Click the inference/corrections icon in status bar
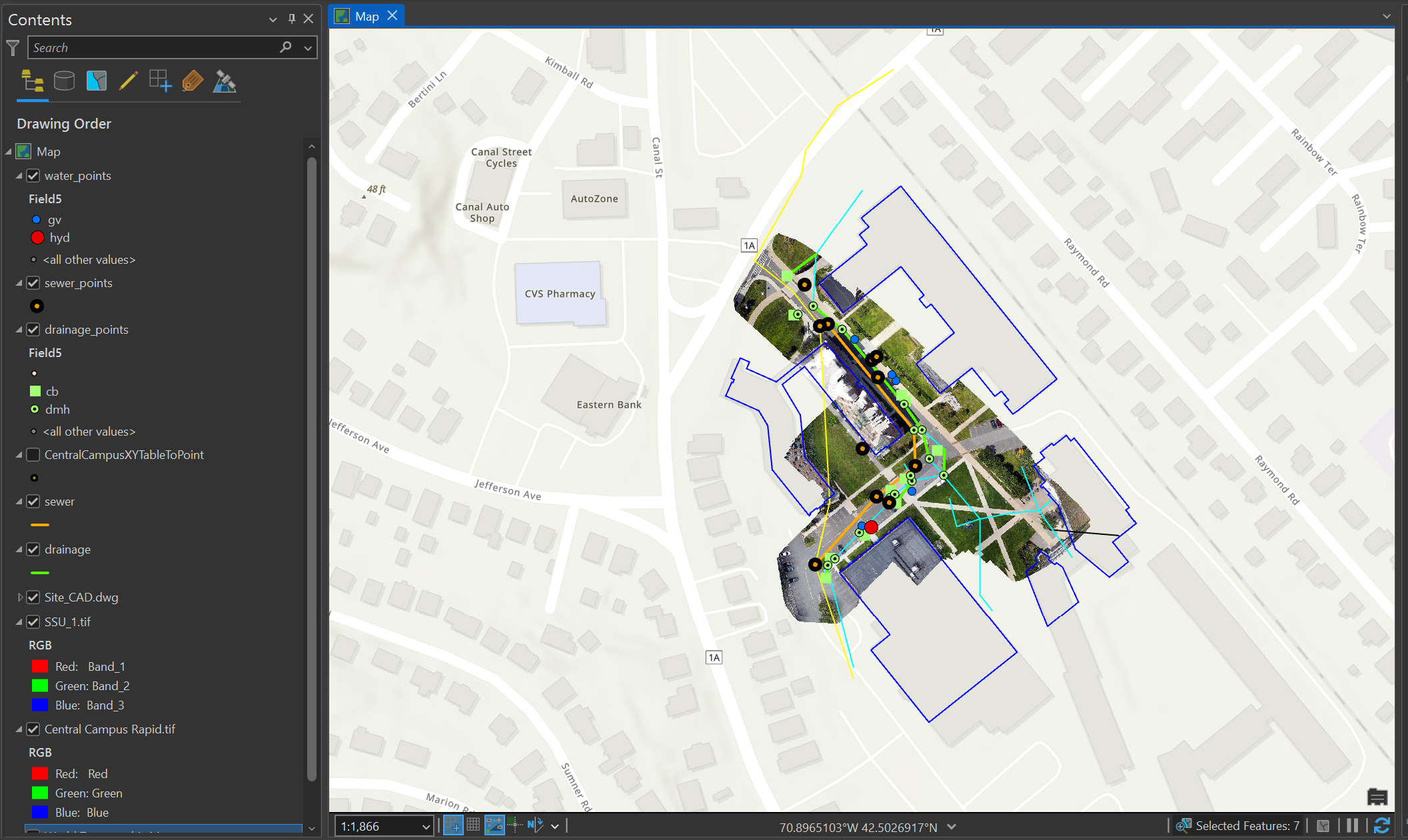 pyautogui.click(x=515, y=825)
